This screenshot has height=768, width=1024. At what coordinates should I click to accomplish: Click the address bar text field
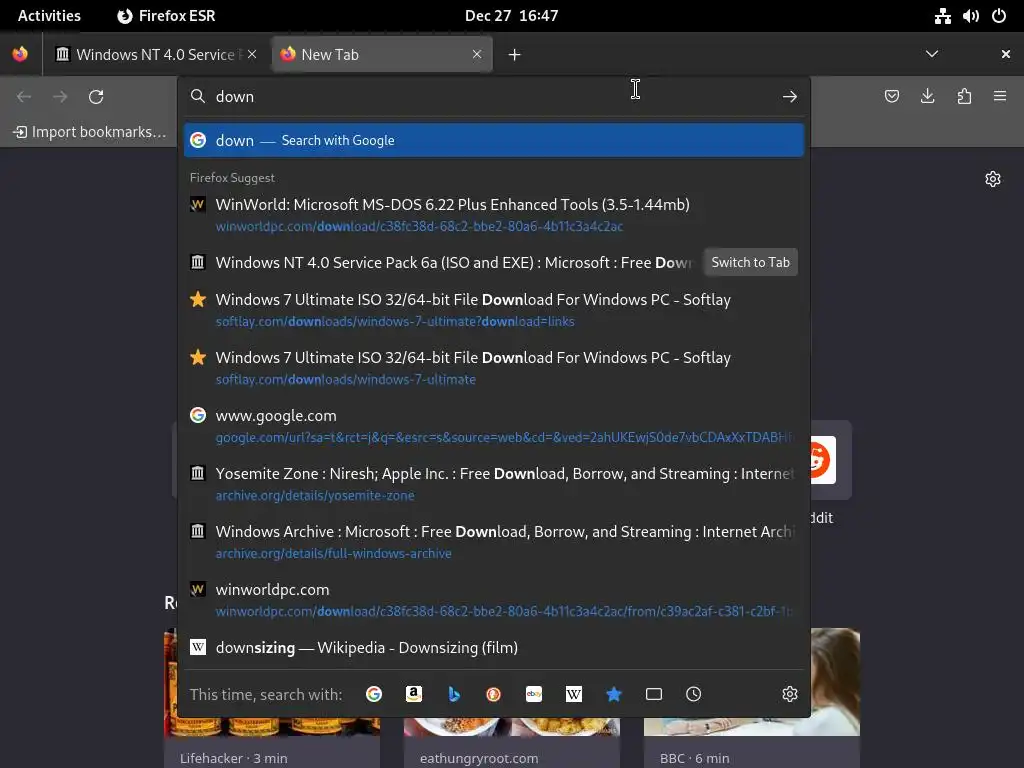494,97
